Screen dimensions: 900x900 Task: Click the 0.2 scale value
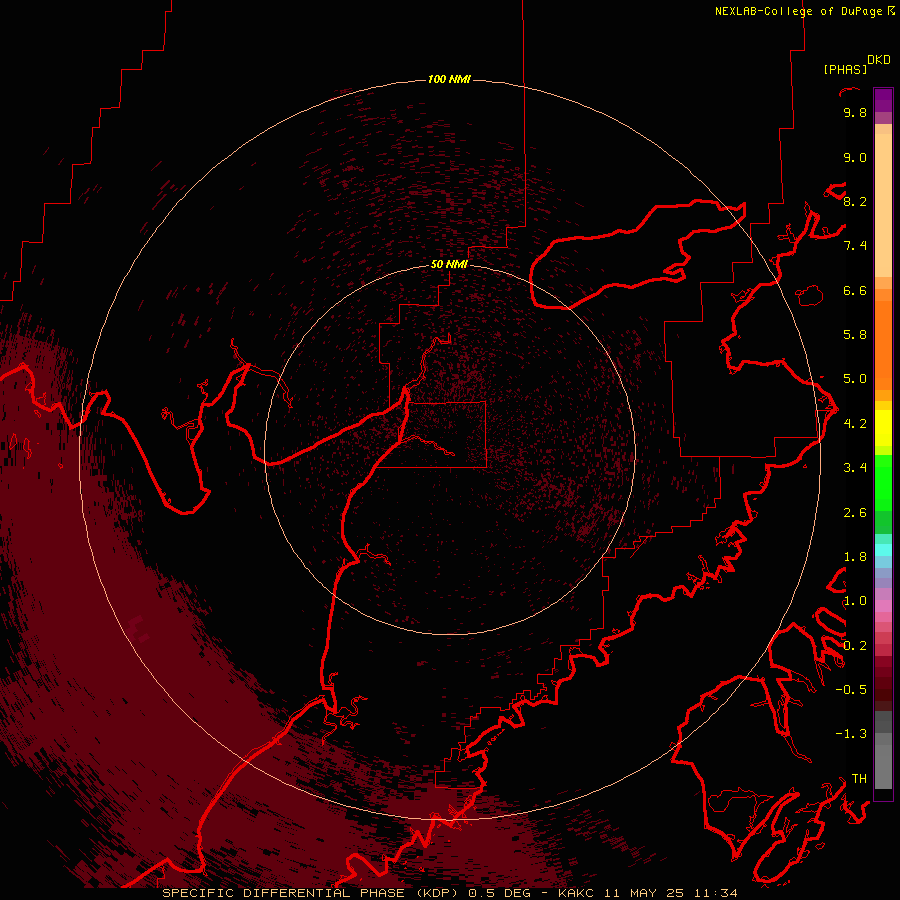[x=855, y=646]
